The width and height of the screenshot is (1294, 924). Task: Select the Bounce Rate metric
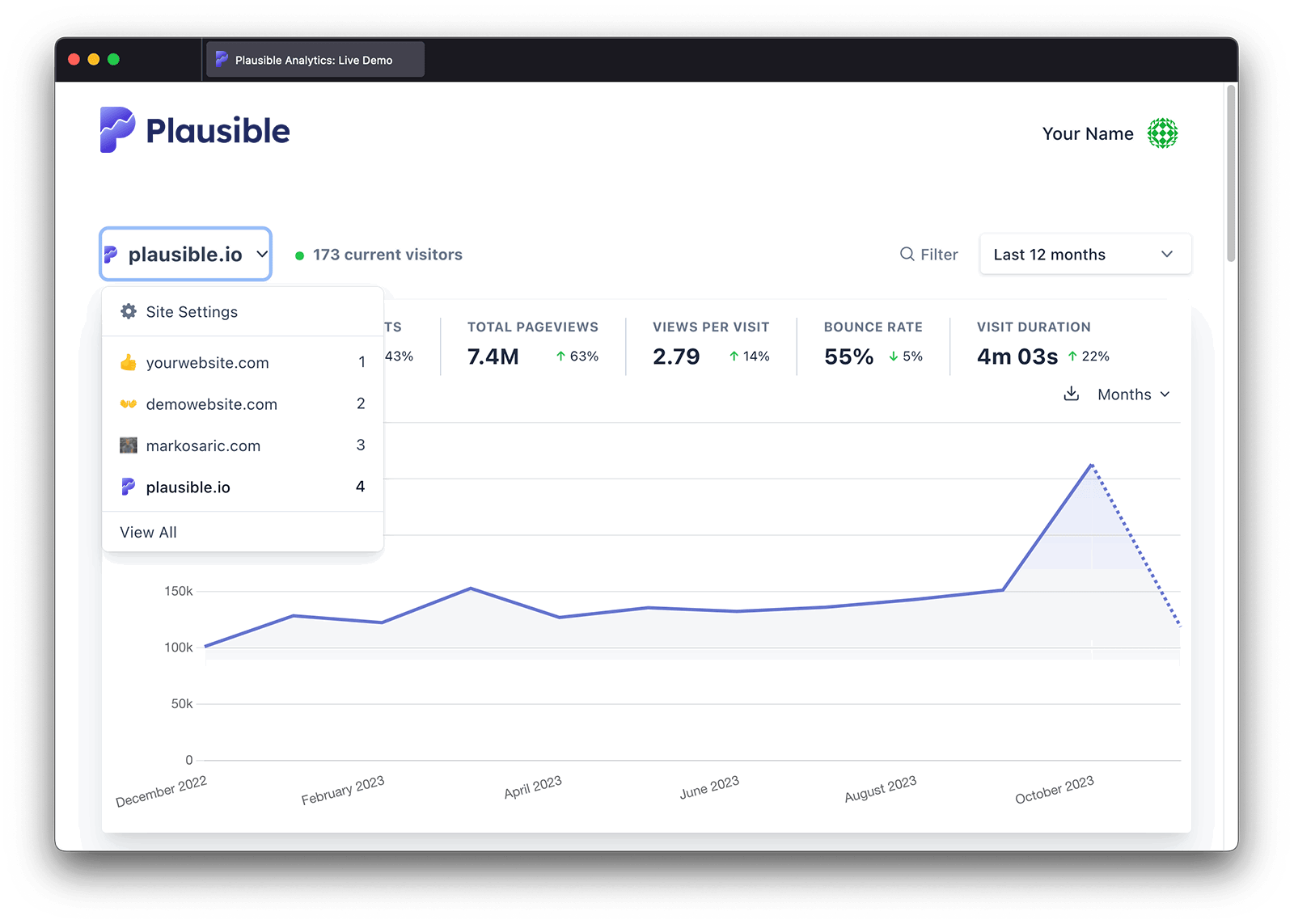[873, 344]
